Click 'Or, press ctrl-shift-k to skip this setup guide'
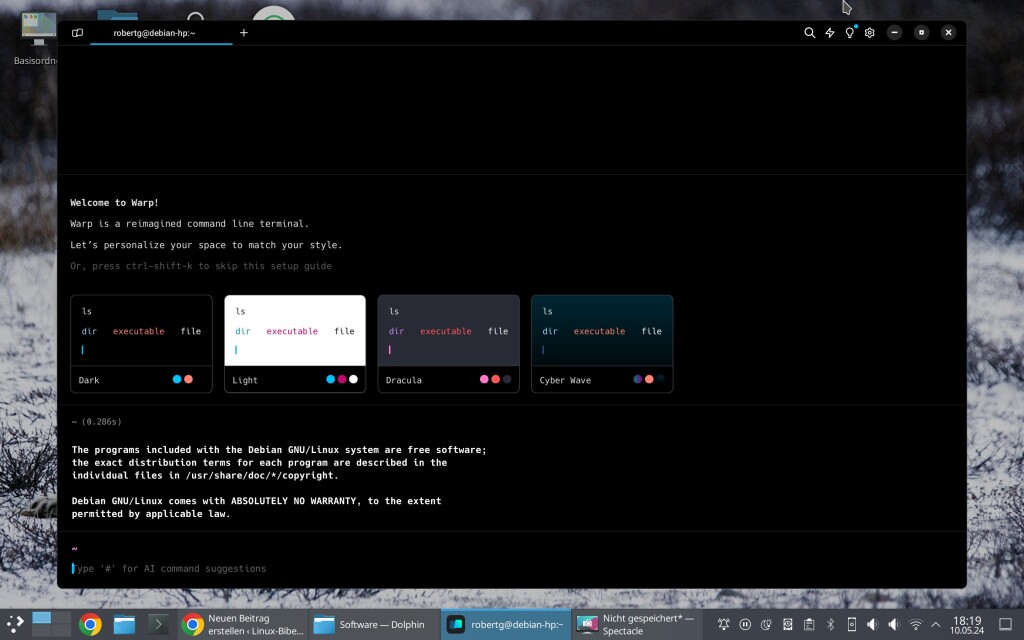The height and width of the screenshot is (640, 1024). 201,266
